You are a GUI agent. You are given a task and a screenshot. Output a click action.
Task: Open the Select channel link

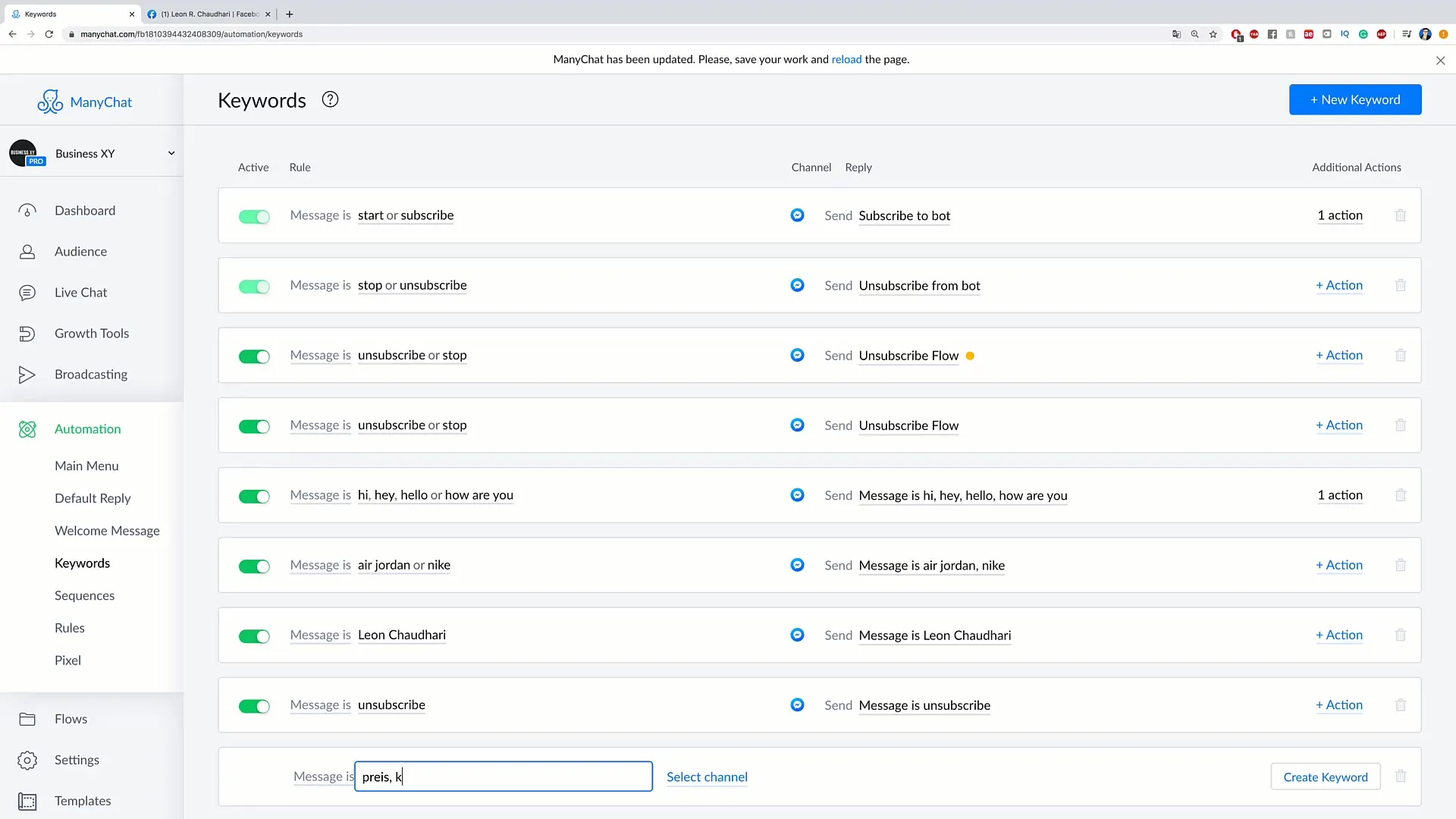tap(707, 777)
